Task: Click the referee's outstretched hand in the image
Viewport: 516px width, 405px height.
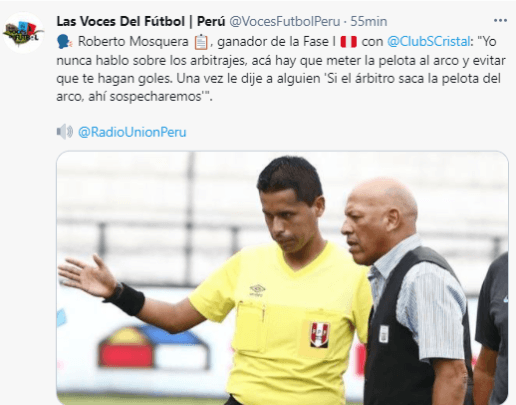Action: [x=86, y=276]
